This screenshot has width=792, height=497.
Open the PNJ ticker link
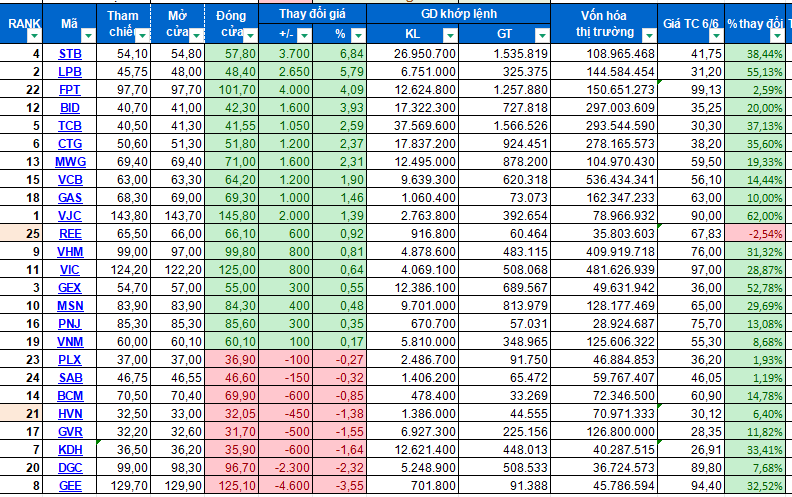[x=70, y=324]
